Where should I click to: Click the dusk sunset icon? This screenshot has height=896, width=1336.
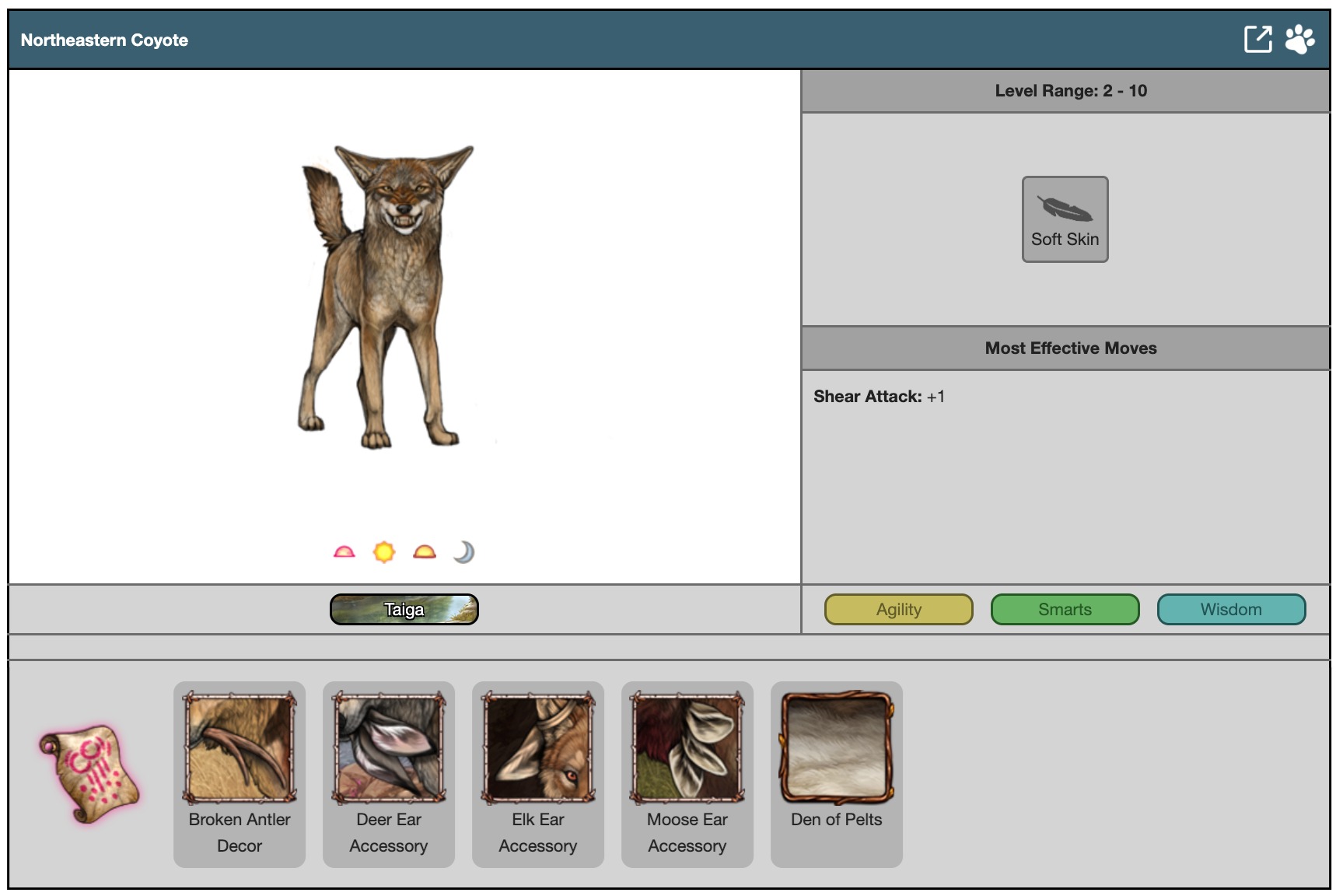tap(425, 552)
